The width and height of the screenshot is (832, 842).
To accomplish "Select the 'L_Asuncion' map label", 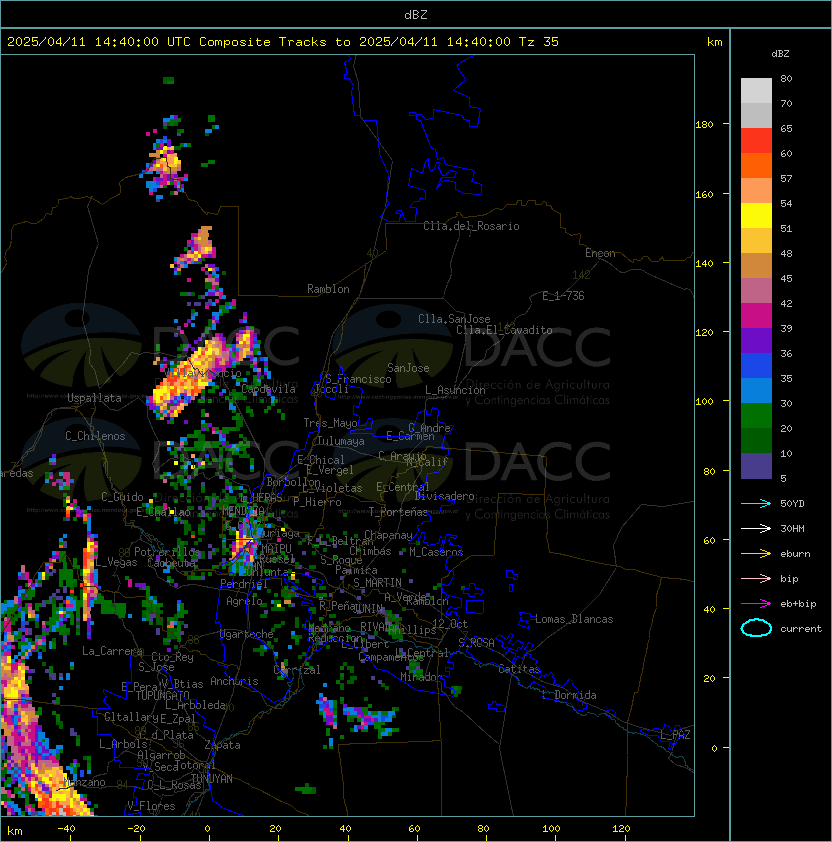I will pyautogui.click(x=455, y=390).
